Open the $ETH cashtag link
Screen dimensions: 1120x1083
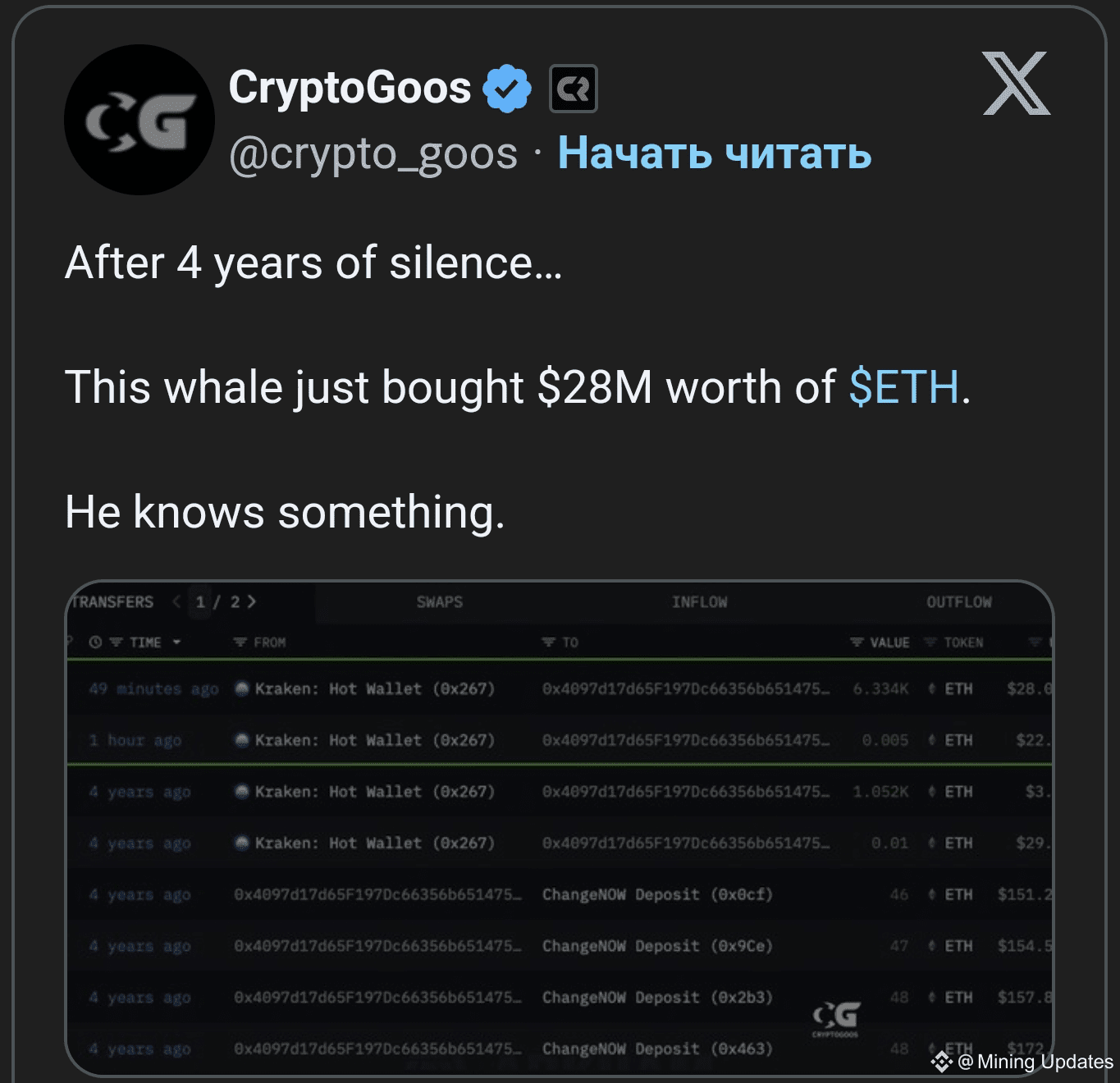pyautogui.click(x=903, y=387)
